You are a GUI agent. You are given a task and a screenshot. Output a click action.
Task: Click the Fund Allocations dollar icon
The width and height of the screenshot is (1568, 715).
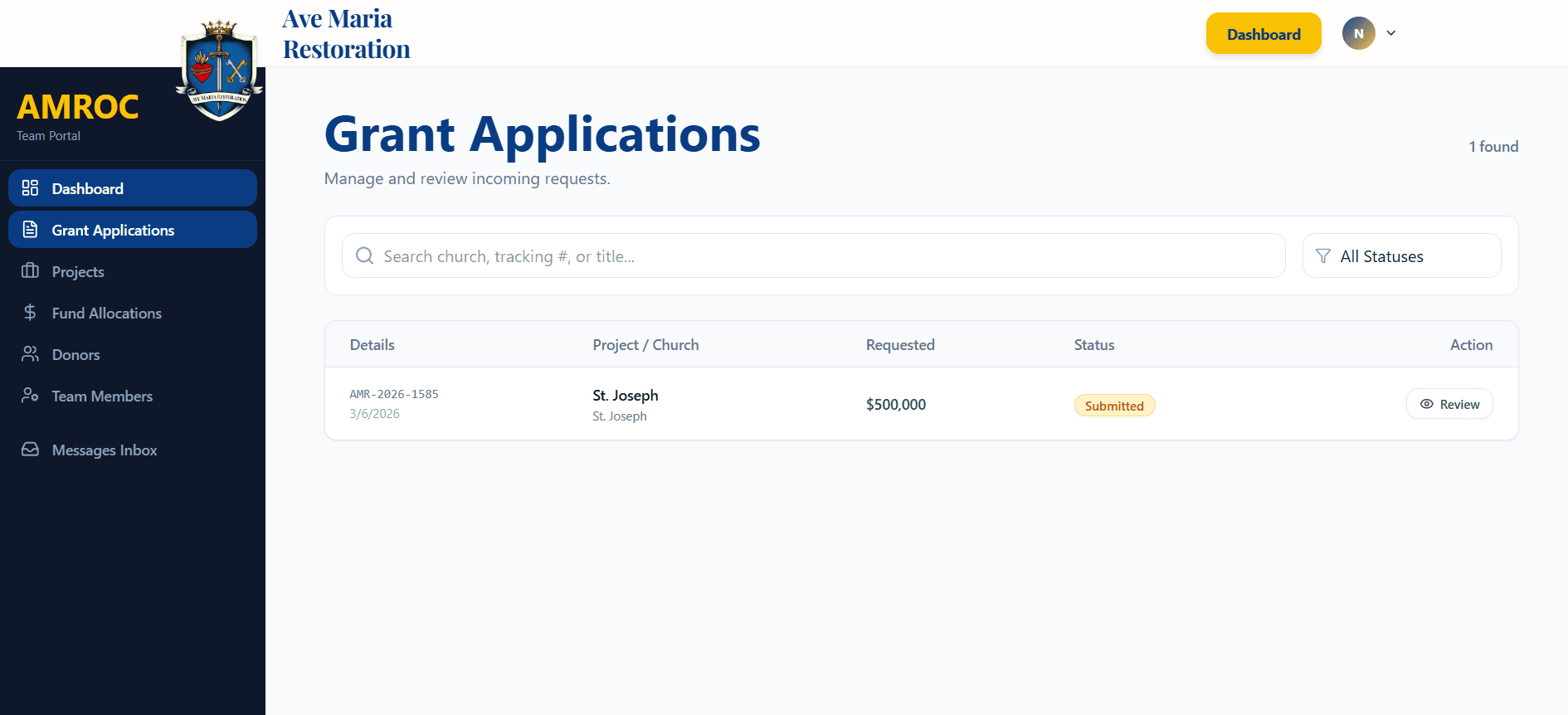coord(30,312)
